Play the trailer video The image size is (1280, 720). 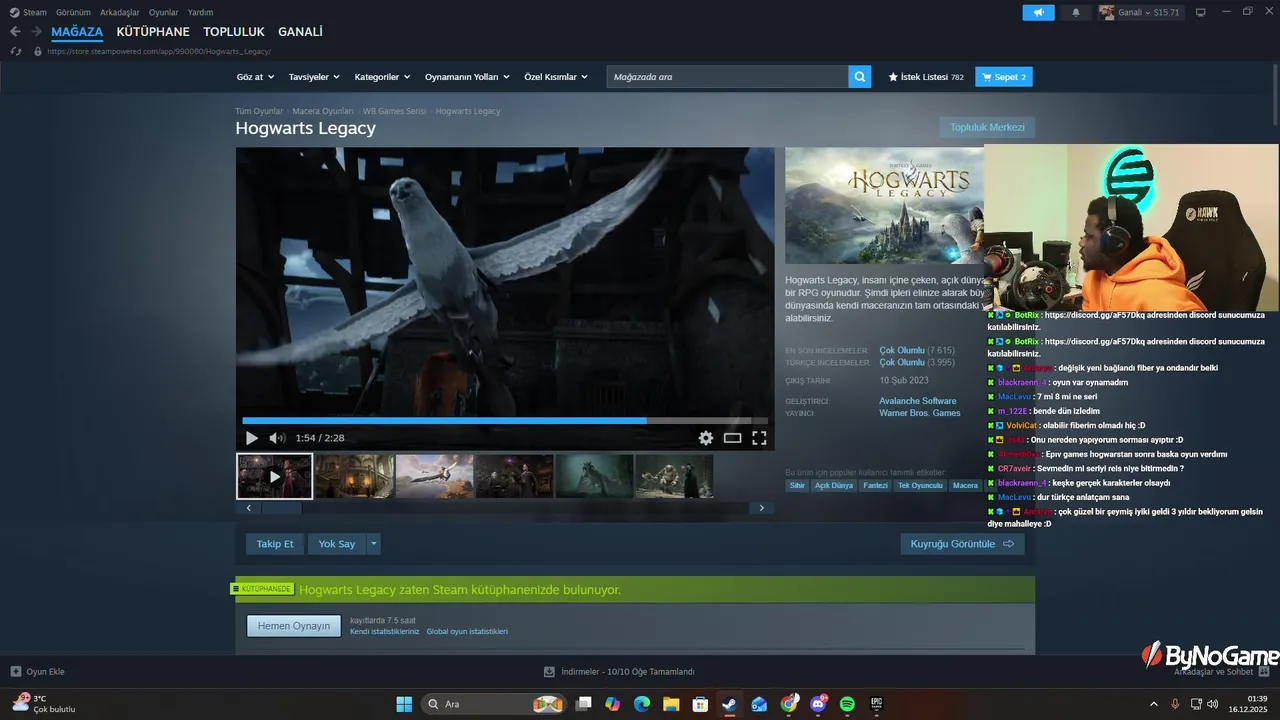pos(251,438)
